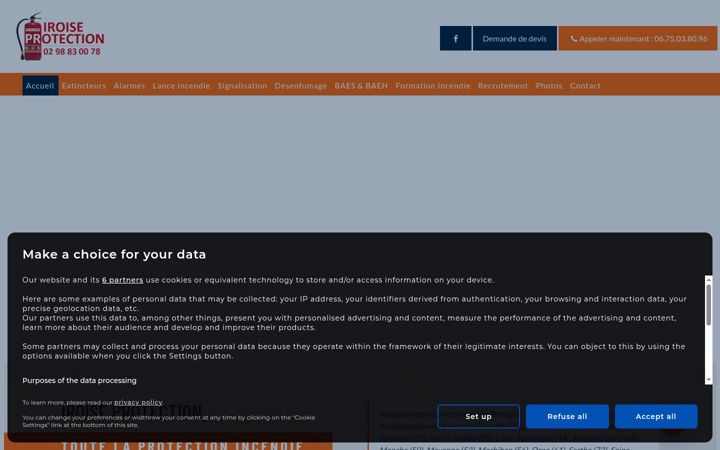720x450 pixels.
Task: Open the privacy policy link
Action: coord(138,402)
